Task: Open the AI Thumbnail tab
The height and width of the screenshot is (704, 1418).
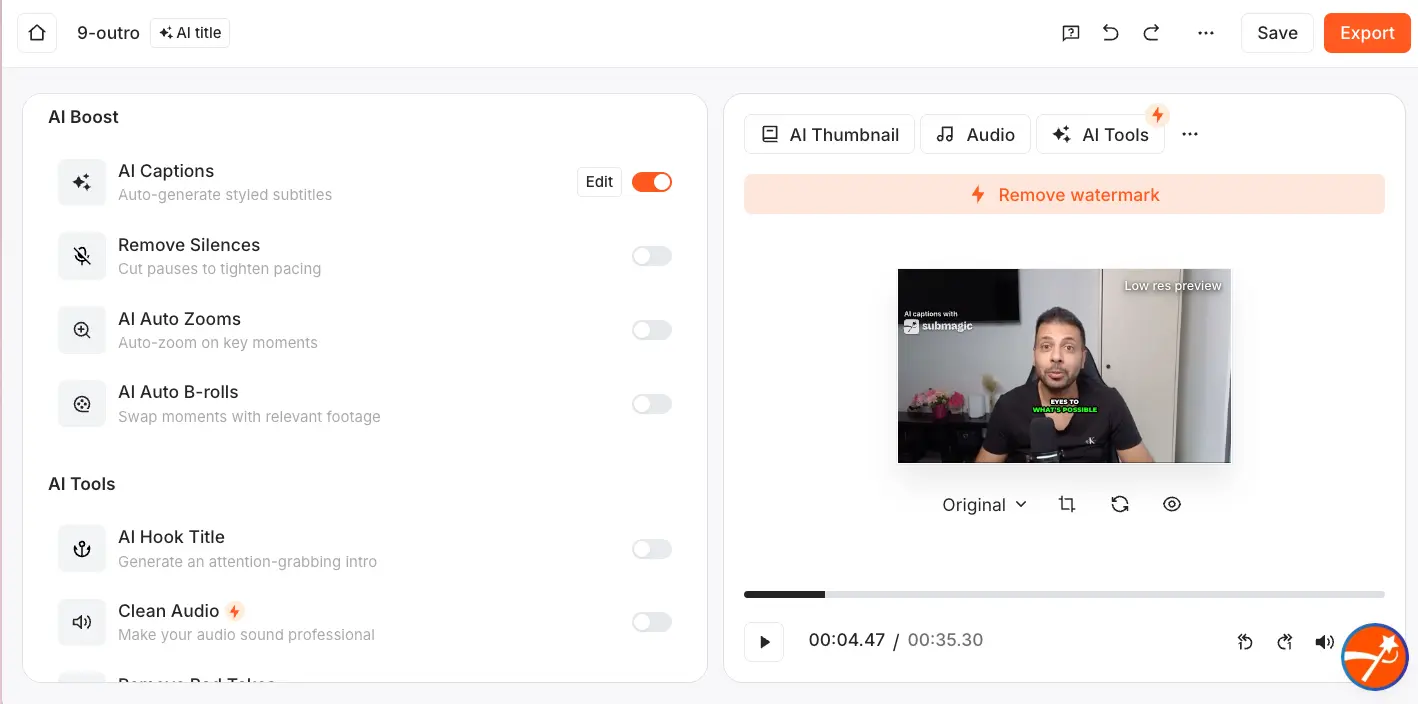Action: (x=829, y=133)
